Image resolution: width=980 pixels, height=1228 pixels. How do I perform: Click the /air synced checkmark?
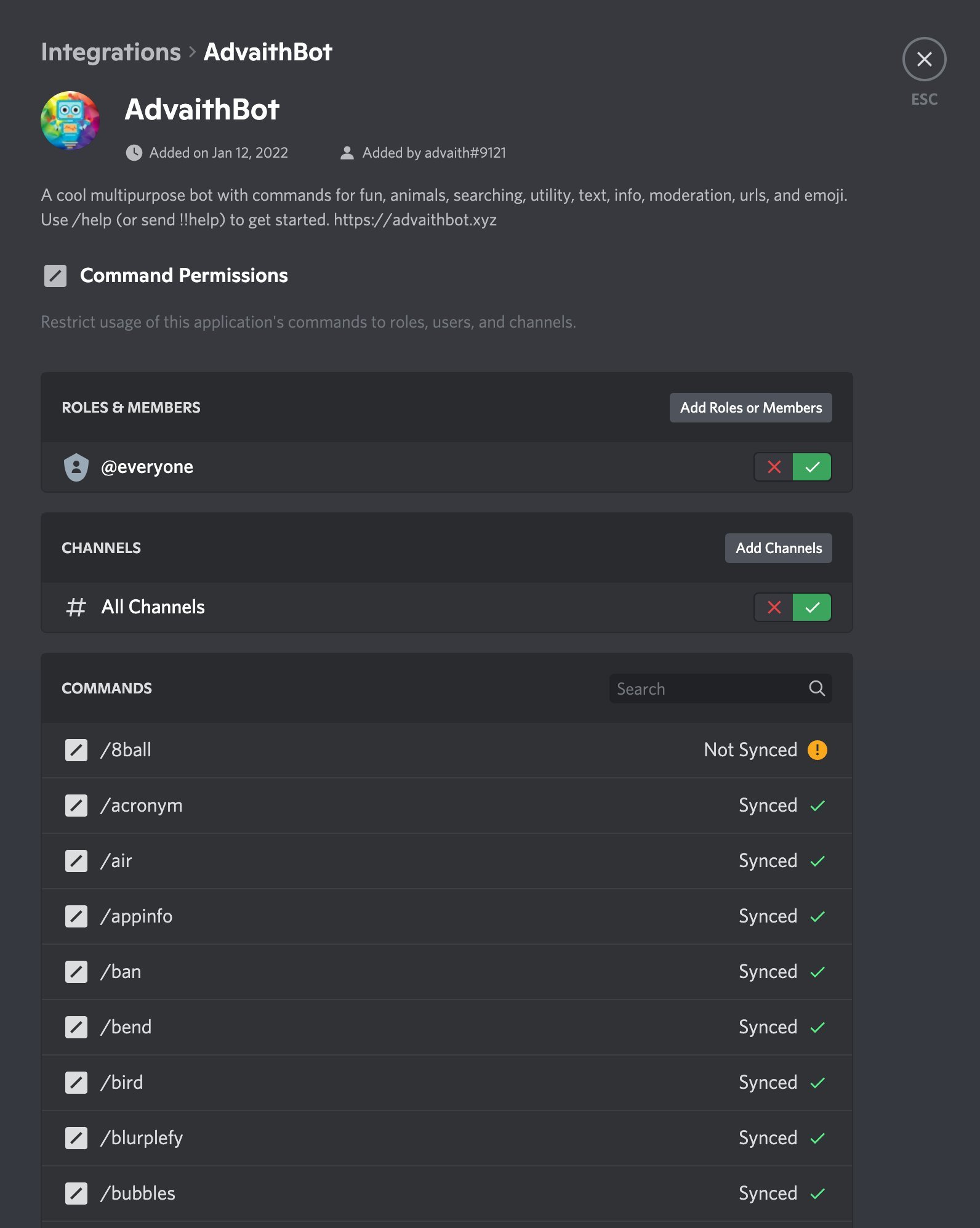817,861
